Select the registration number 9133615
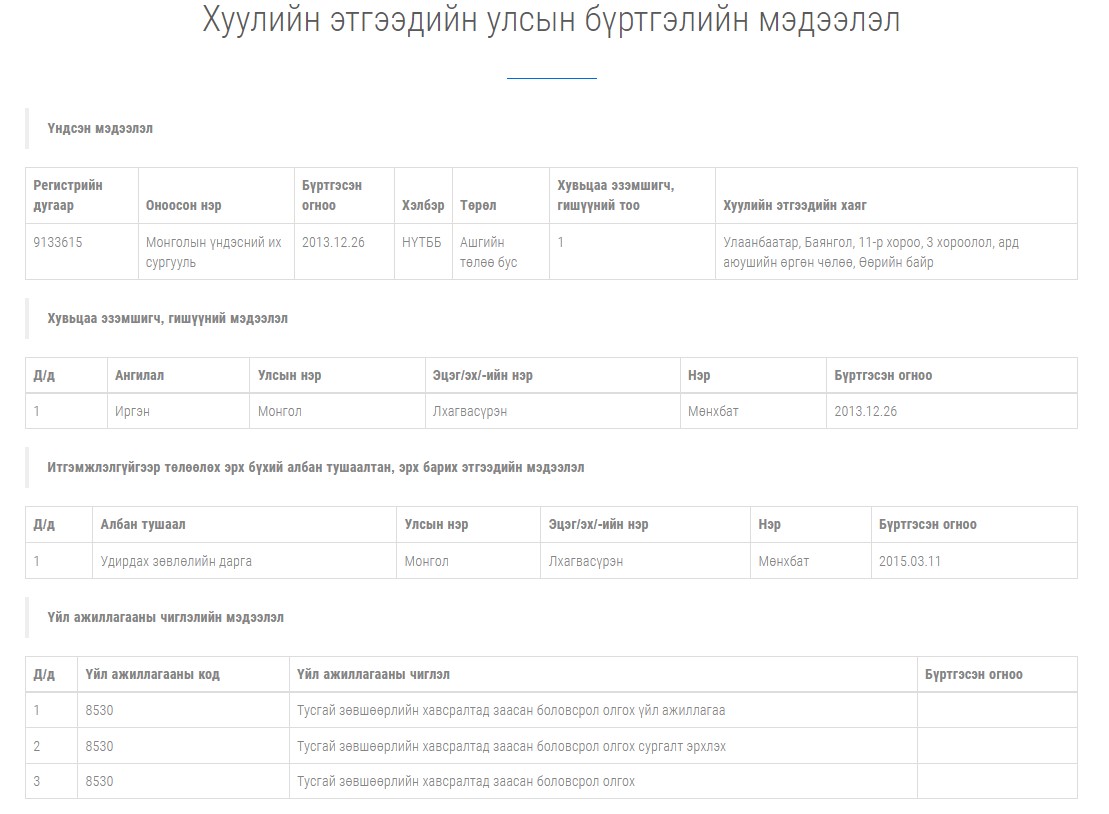The width and height of the screenshot is (1109, 814). pos(58,242)
